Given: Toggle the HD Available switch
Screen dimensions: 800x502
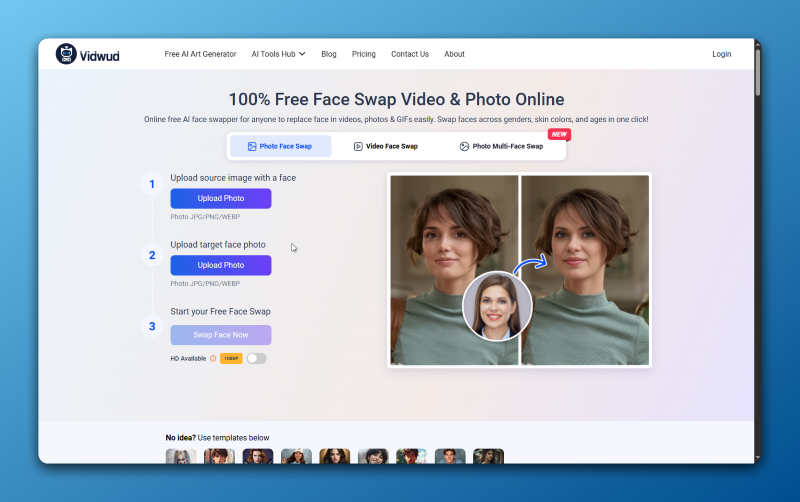Looking at the screenshot, I should (x=257, y=359).
